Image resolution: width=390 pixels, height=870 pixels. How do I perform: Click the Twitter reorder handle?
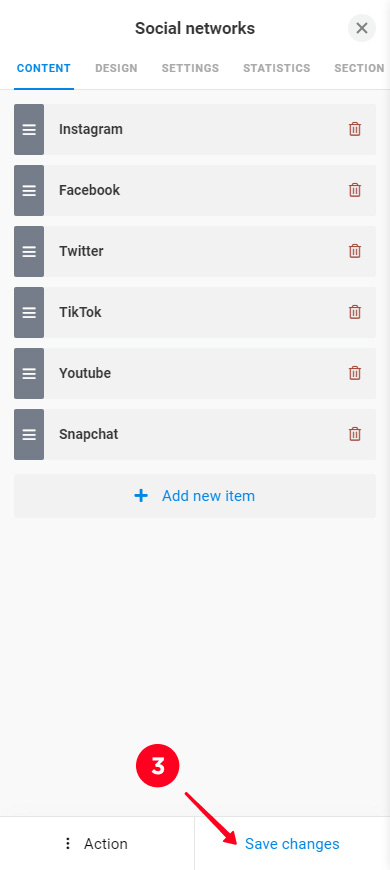pos(29,251)
